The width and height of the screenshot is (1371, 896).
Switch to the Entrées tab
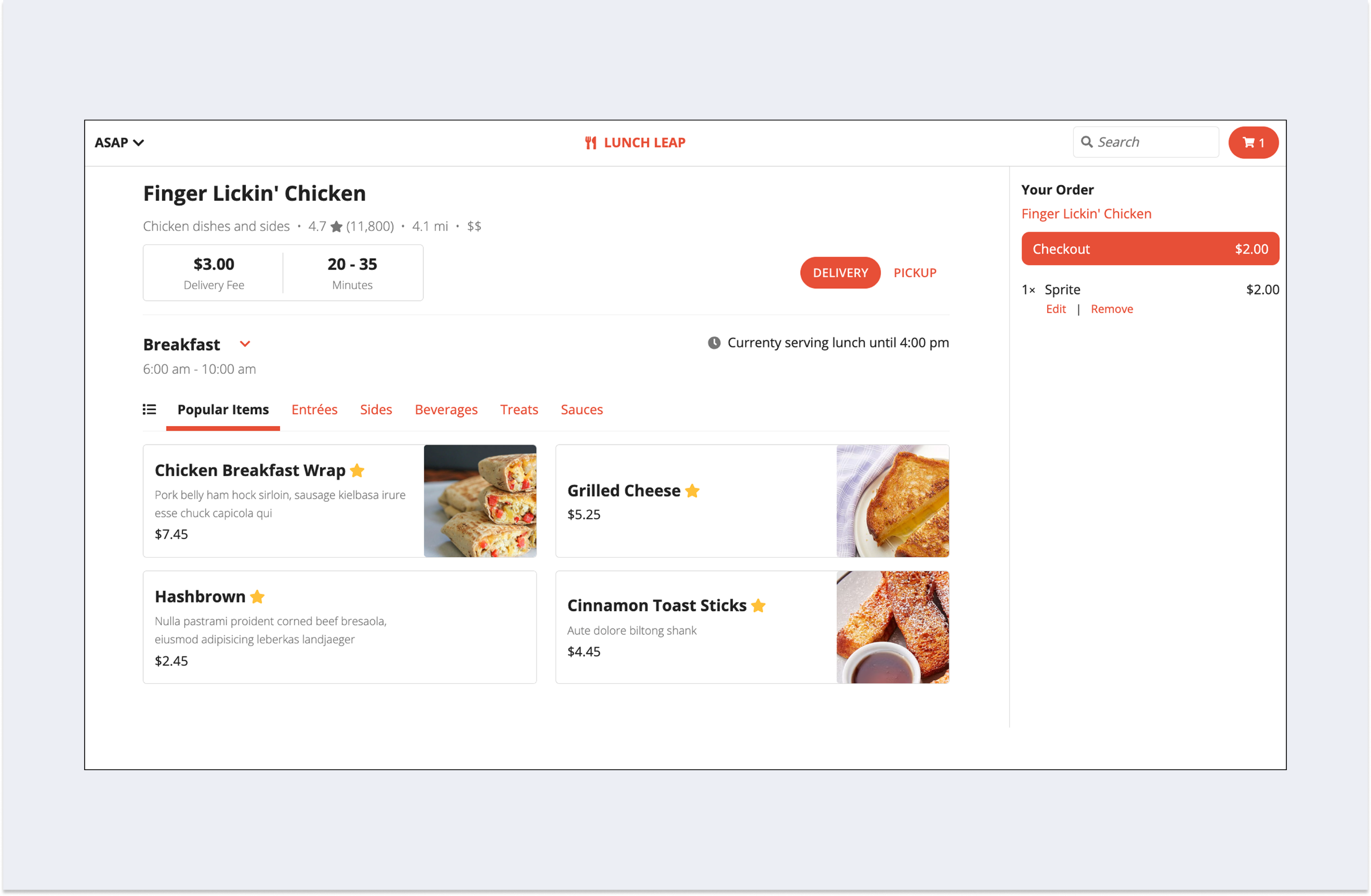pyautogui.click(x=314, y=410)
